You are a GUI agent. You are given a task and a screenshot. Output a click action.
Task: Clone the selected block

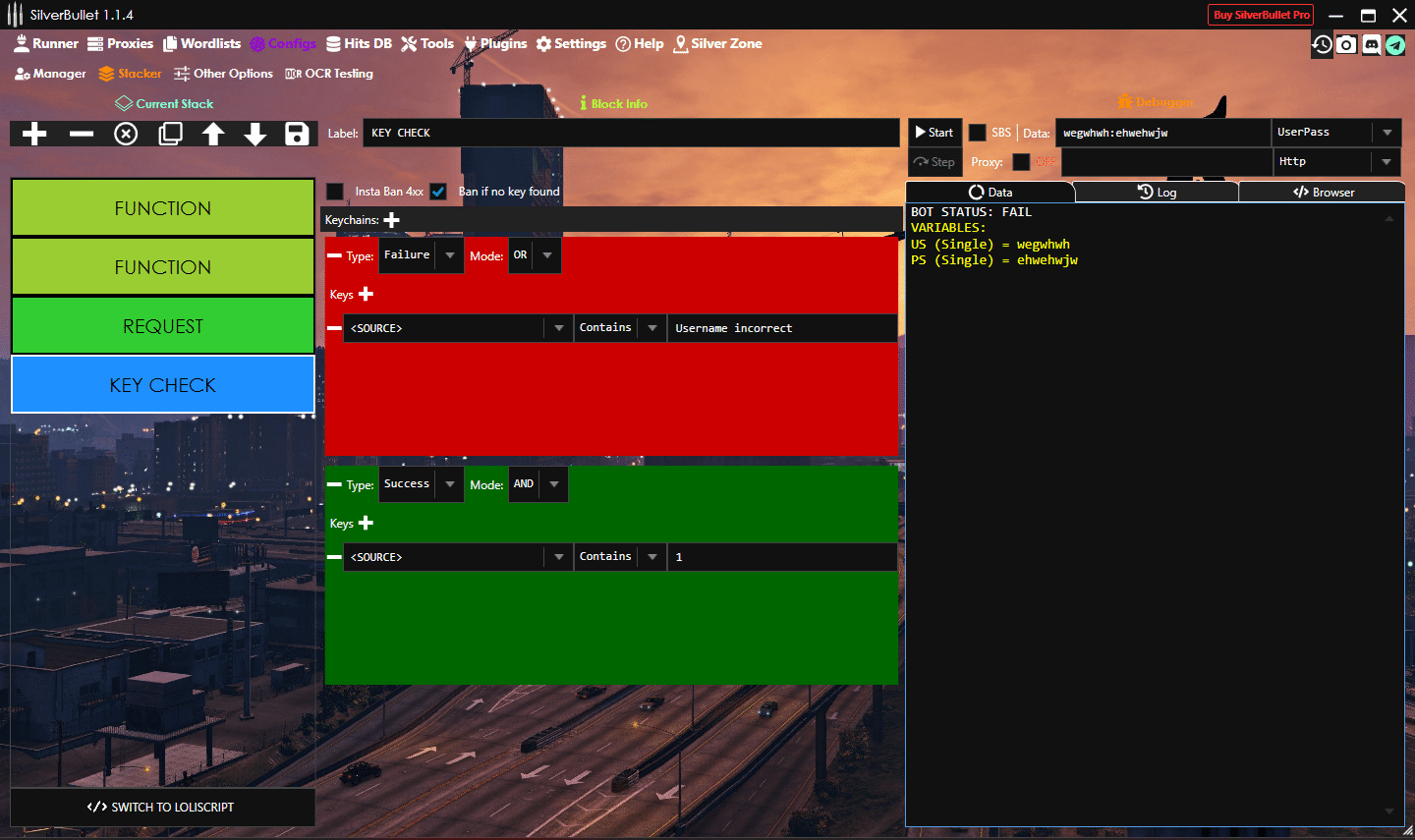tap(171, 134)
